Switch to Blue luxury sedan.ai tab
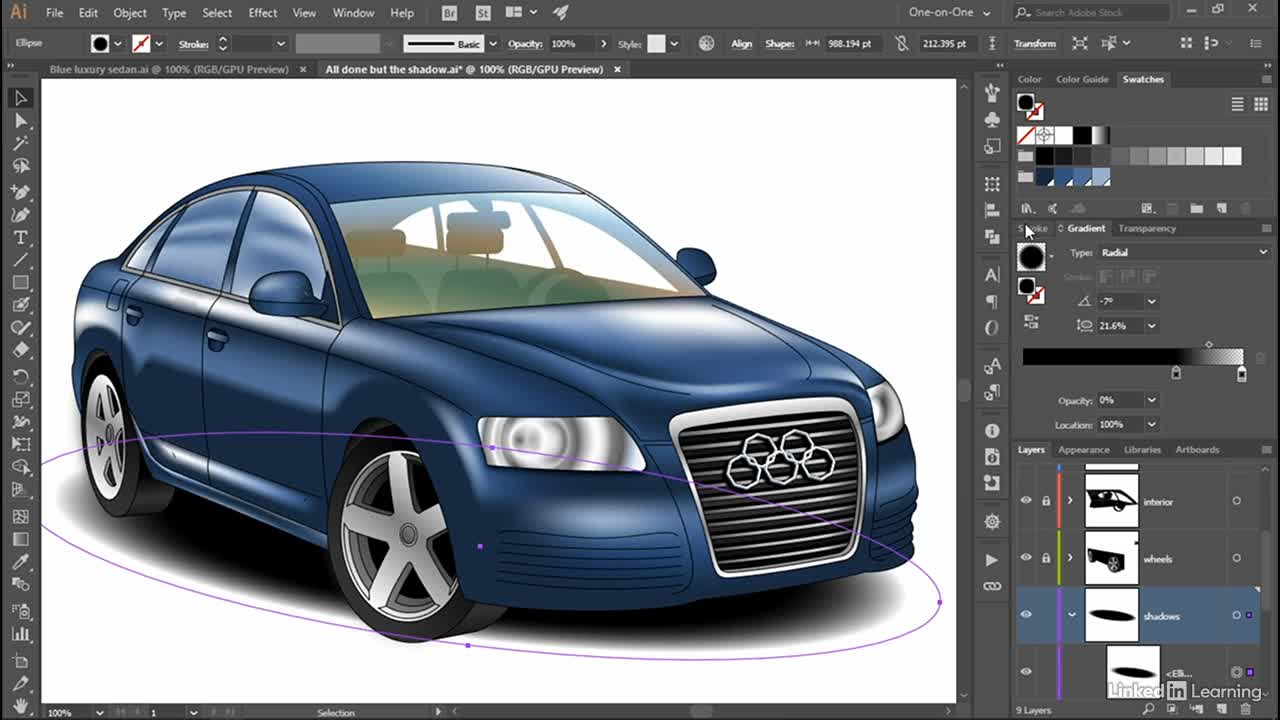This screenshot has width=1280, height=720. click(169, 69)
